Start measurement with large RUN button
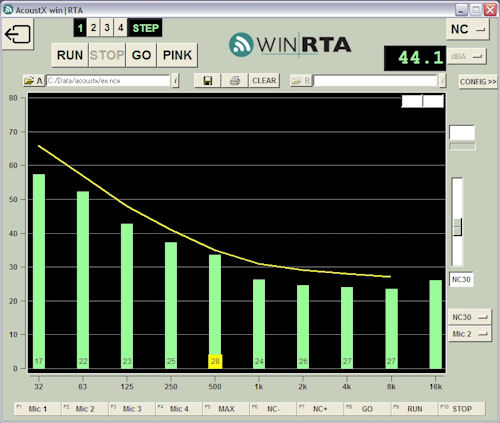500x423 pixels. pyautogui.click(x=70, y=55)
